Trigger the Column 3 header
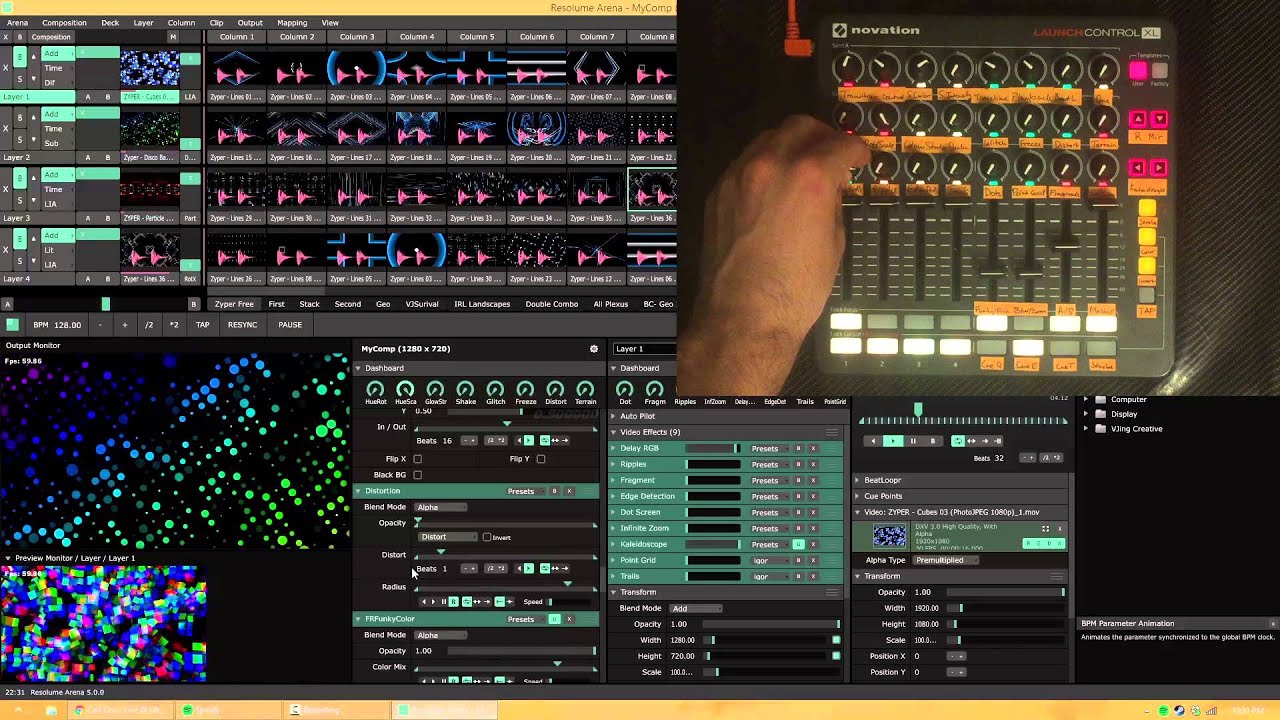Viewport: 1280px width, 720px height. coord(357,37)
